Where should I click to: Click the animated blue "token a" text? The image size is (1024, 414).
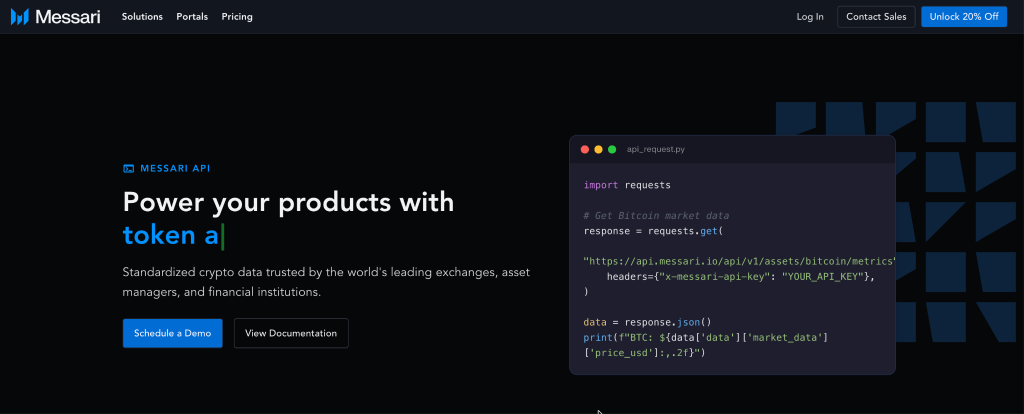click(x=171, y=235)
